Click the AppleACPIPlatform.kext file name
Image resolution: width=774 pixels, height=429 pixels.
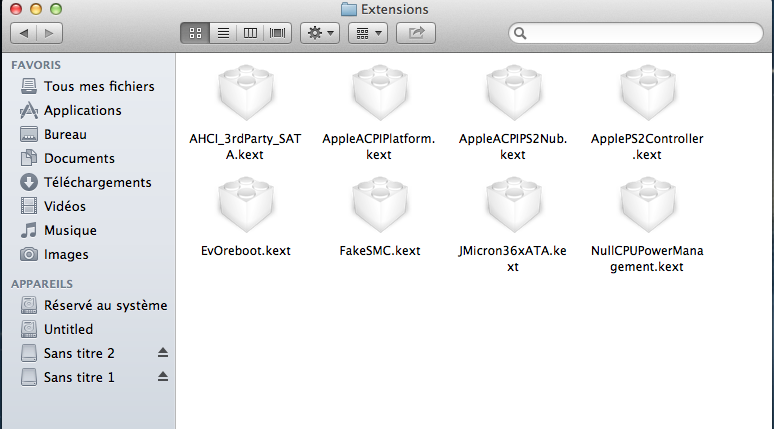tap(379, 147)
